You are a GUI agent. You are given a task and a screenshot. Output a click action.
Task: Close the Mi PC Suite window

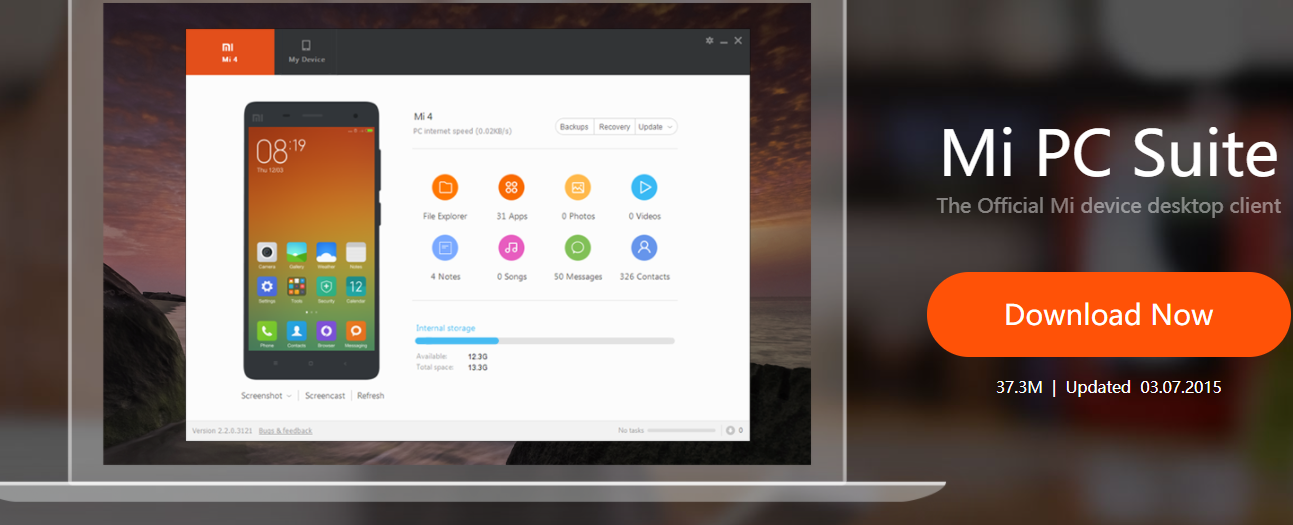738,40
